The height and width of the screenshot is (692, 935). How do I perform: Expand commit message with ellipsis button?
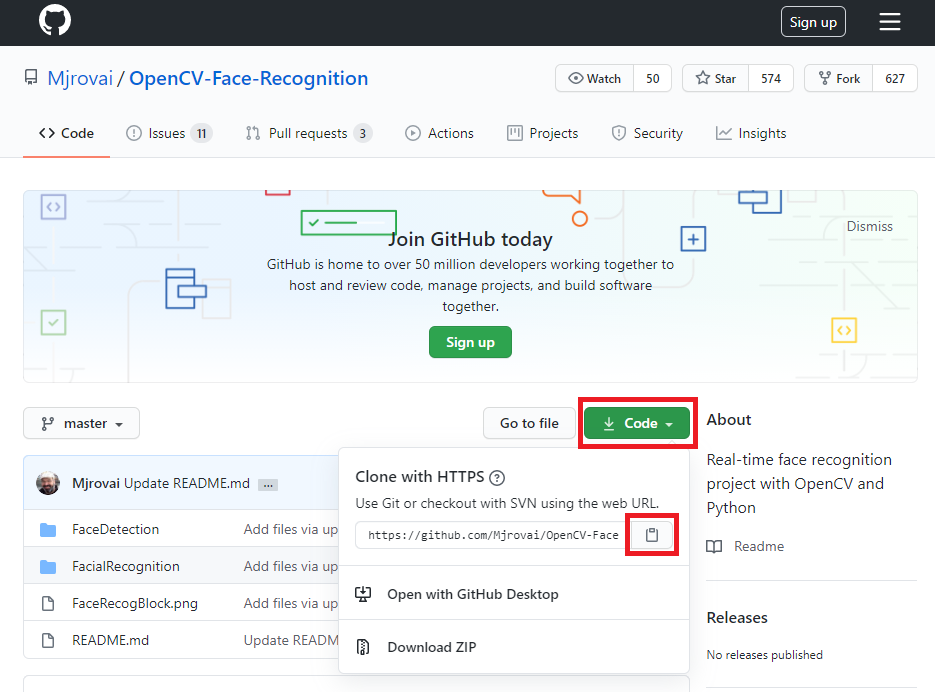(268, 484)
